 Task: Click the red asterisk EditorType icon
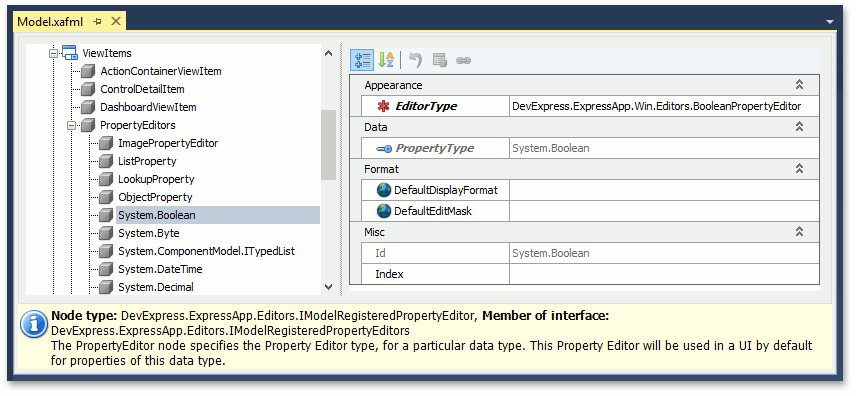384,106
